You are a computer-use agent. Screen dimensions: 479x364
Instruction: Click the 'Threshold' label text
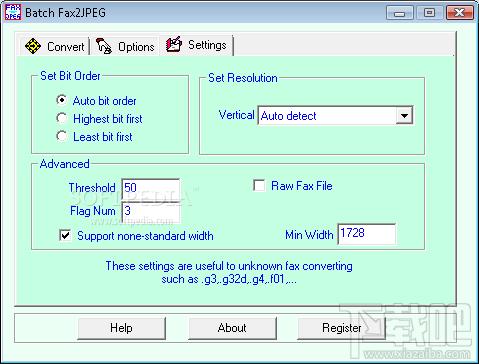pos(92,188)
